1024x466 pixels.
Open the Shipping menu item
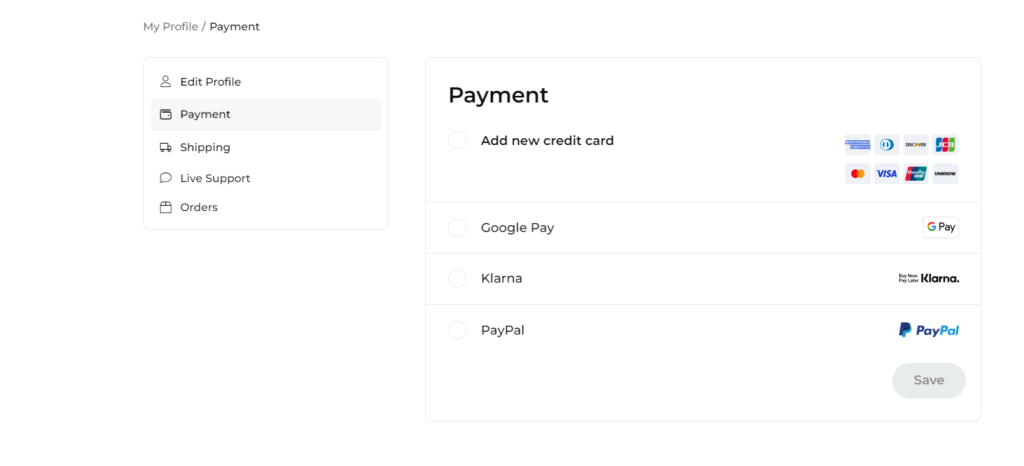[266, 148]
